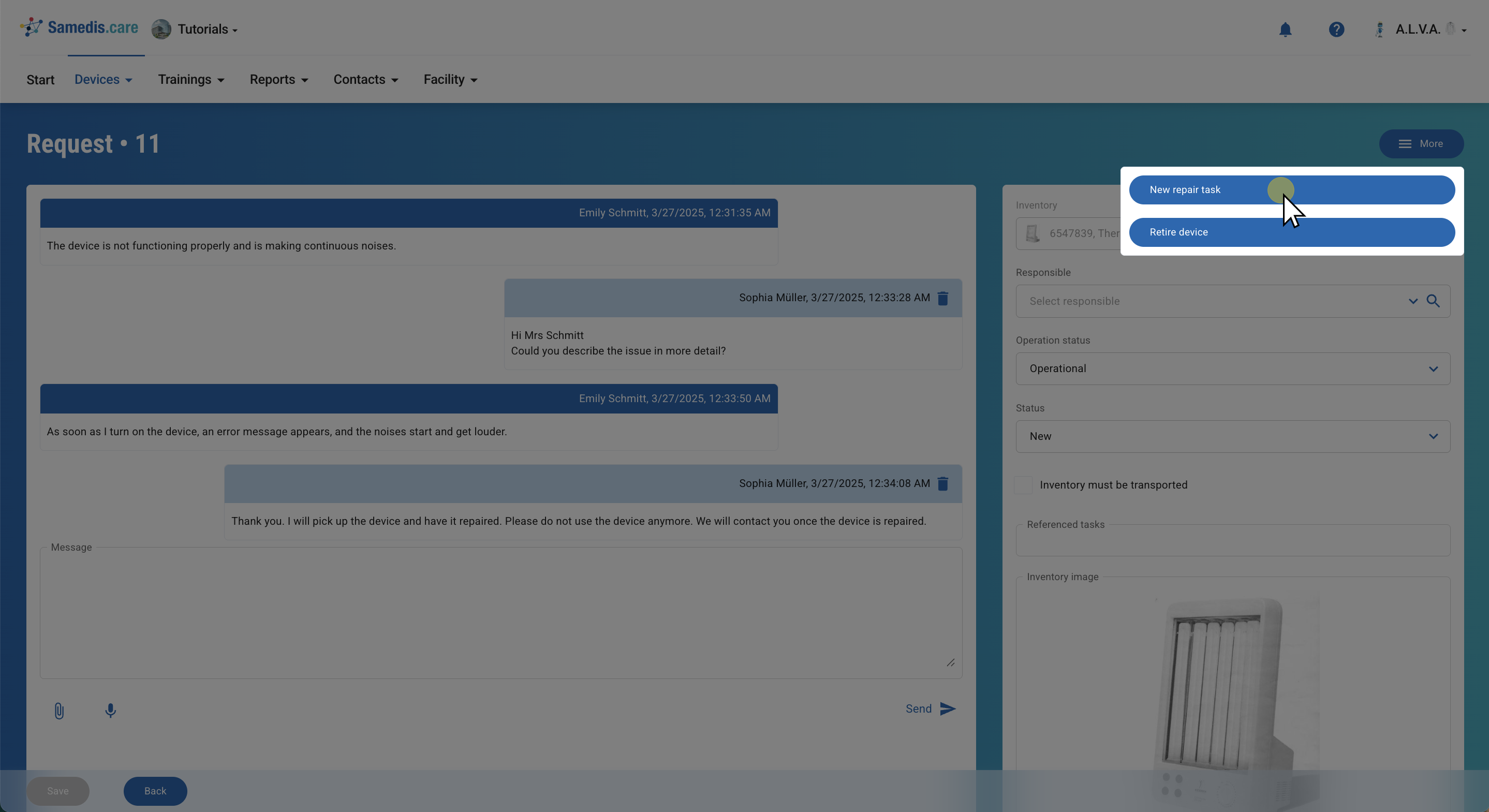Click the paperclip attachment icon
This screenshot has height=812, width=1489.
click(x=59, y=710)
